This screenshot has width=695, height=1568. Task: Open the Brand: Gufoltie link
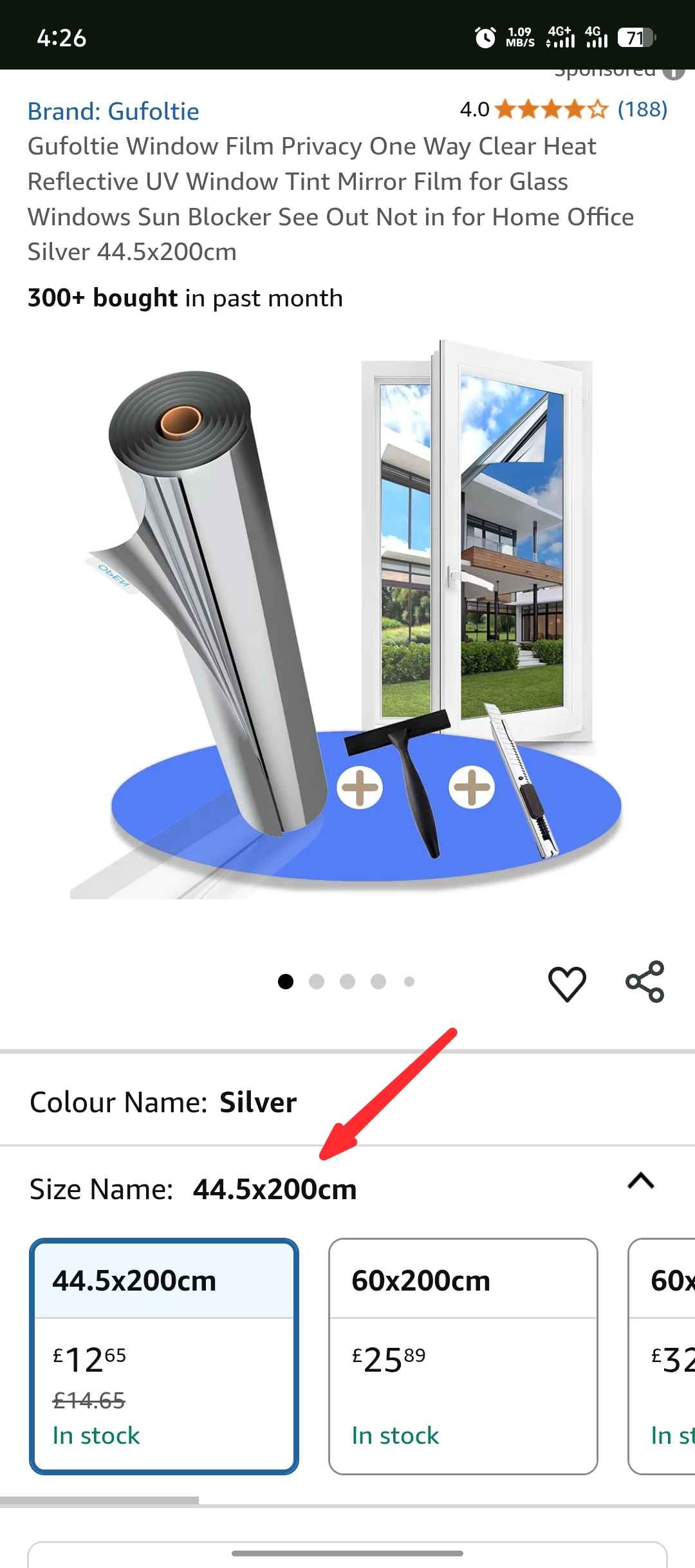113,111
